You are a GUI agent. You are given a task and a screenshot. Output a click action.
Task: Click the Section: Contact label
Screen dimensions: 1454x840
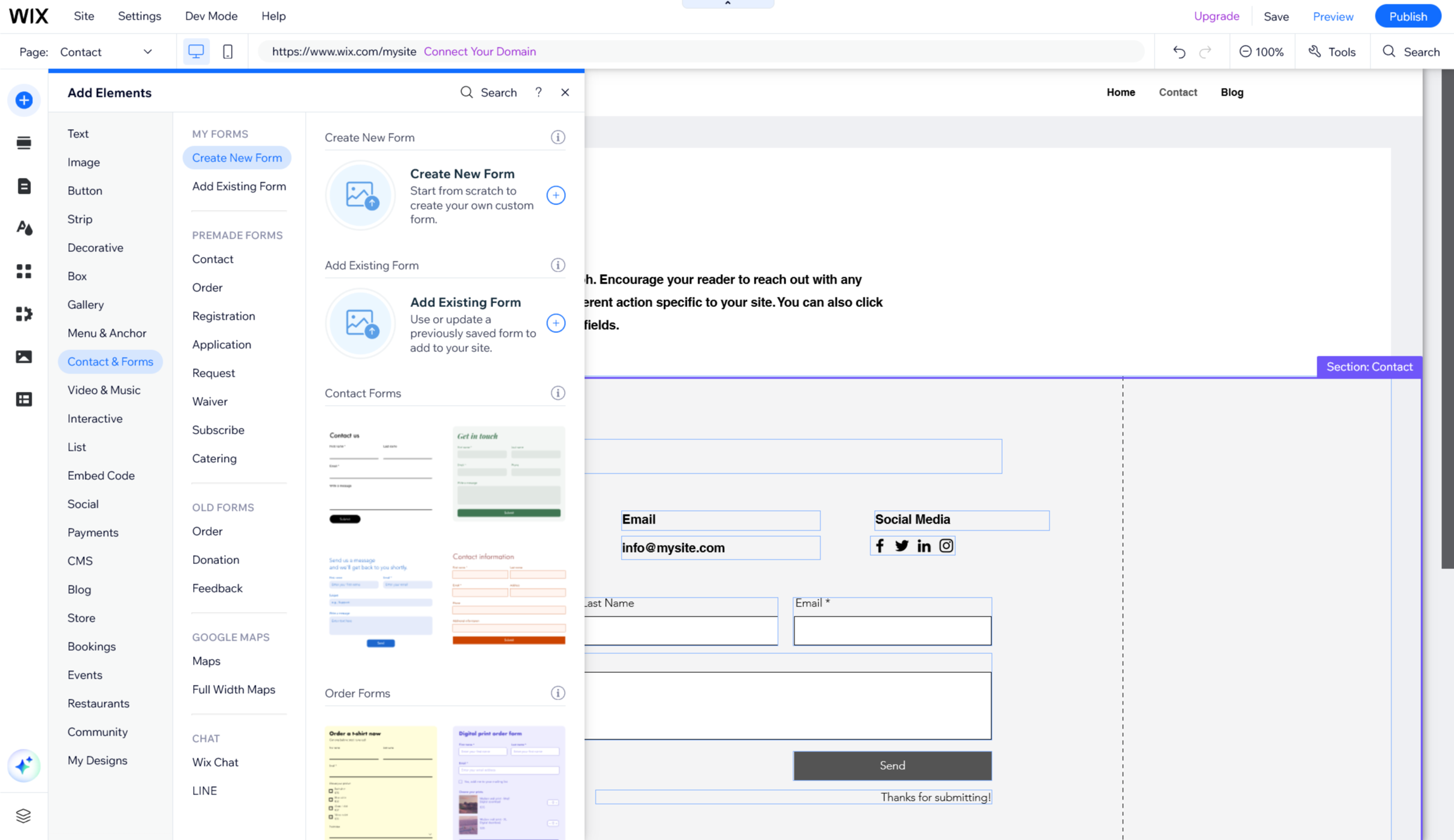coord(1369,367)
